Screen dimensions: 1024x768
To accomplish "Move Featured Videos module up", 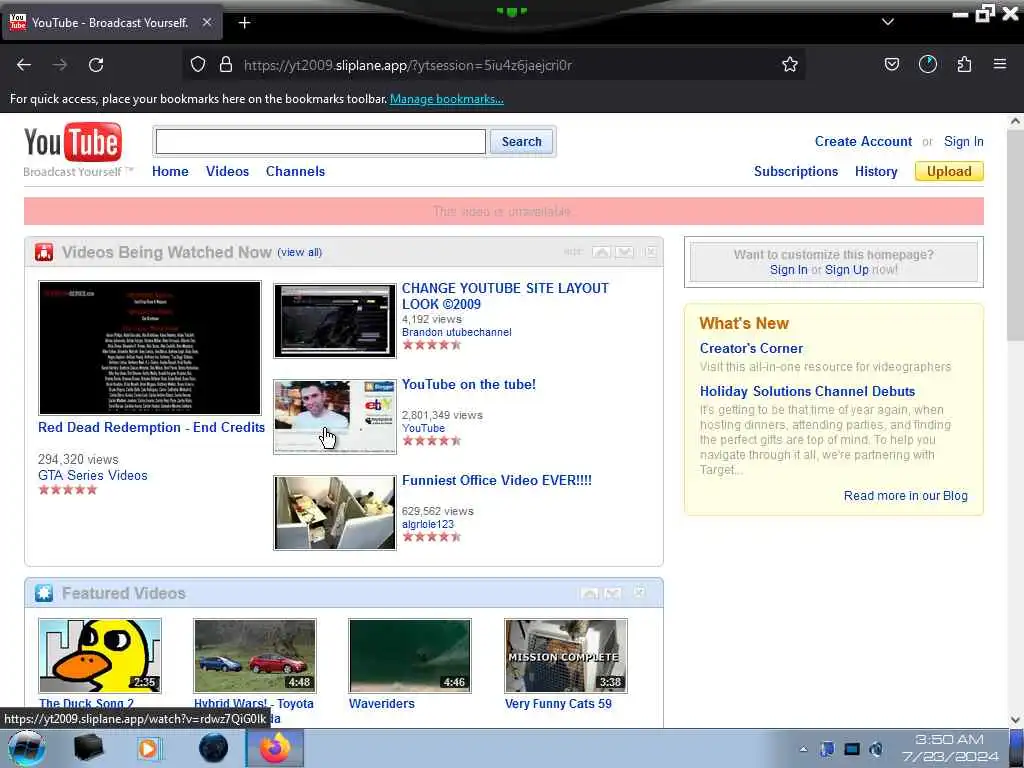I will pos(589,593).
